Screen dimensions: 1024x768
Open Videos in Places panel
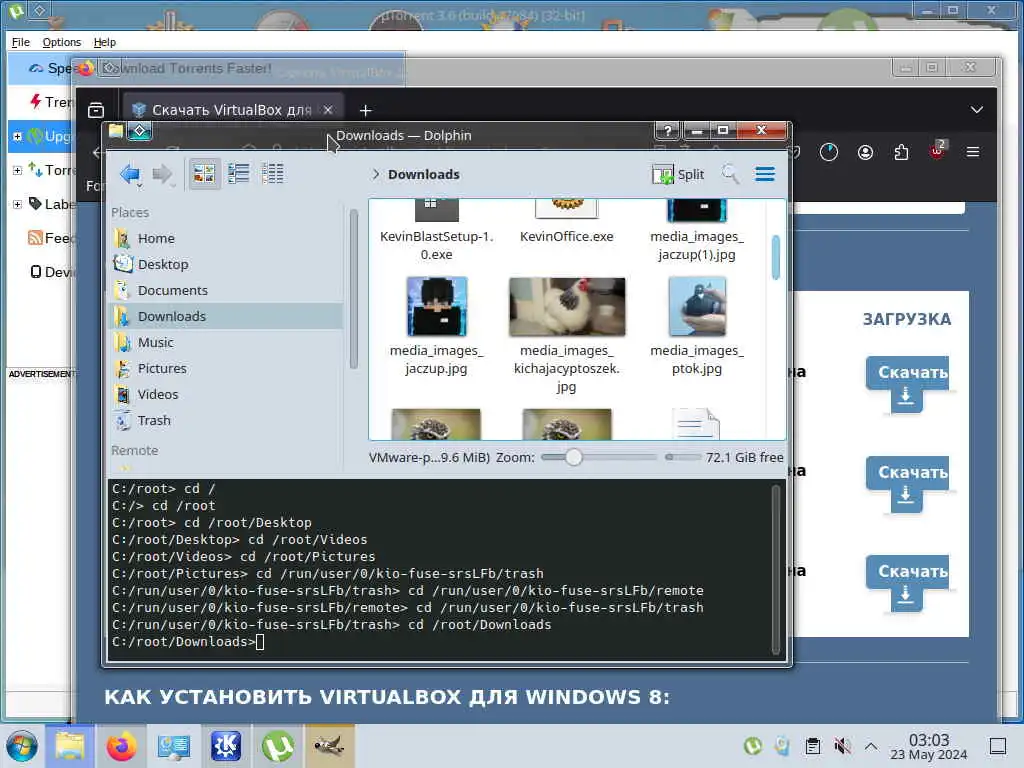[226, 394]
